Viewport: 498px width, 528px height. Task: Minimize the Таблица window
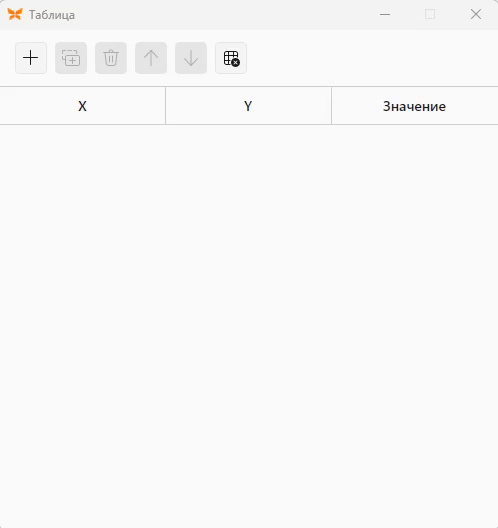(385, 14)
